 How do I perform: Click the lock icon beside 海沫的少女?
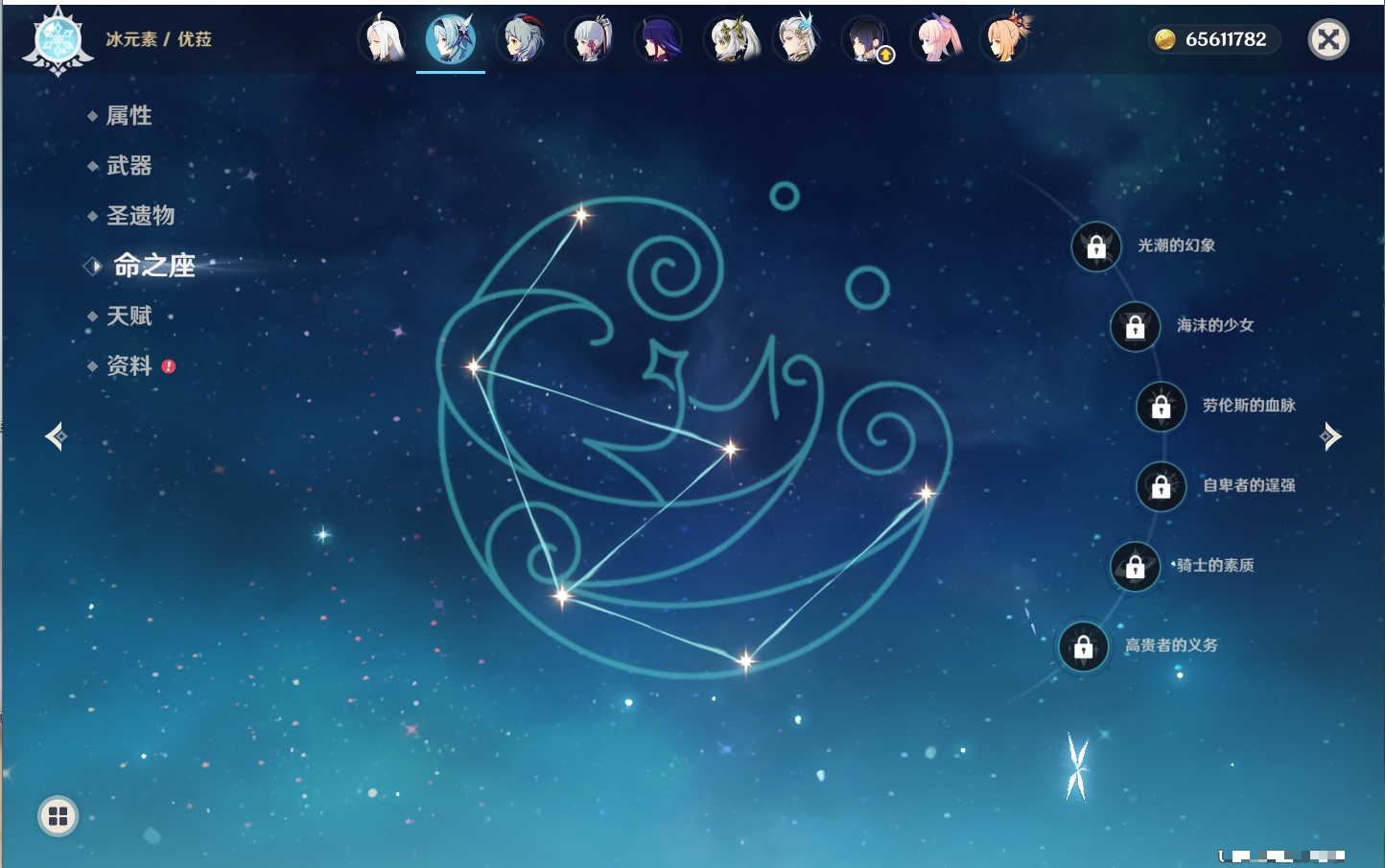(1136, 326)
